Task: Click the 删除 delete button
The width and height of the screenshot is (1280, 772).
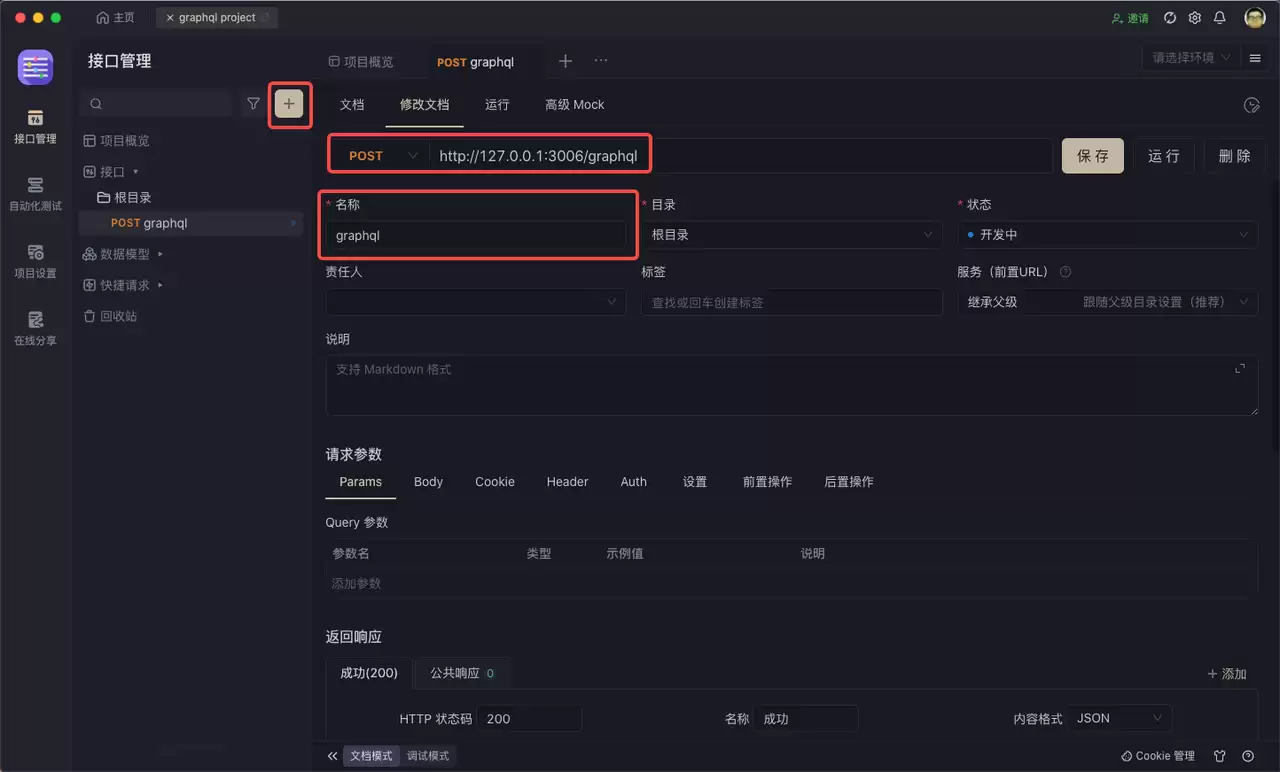Action: pos(1235,156)
